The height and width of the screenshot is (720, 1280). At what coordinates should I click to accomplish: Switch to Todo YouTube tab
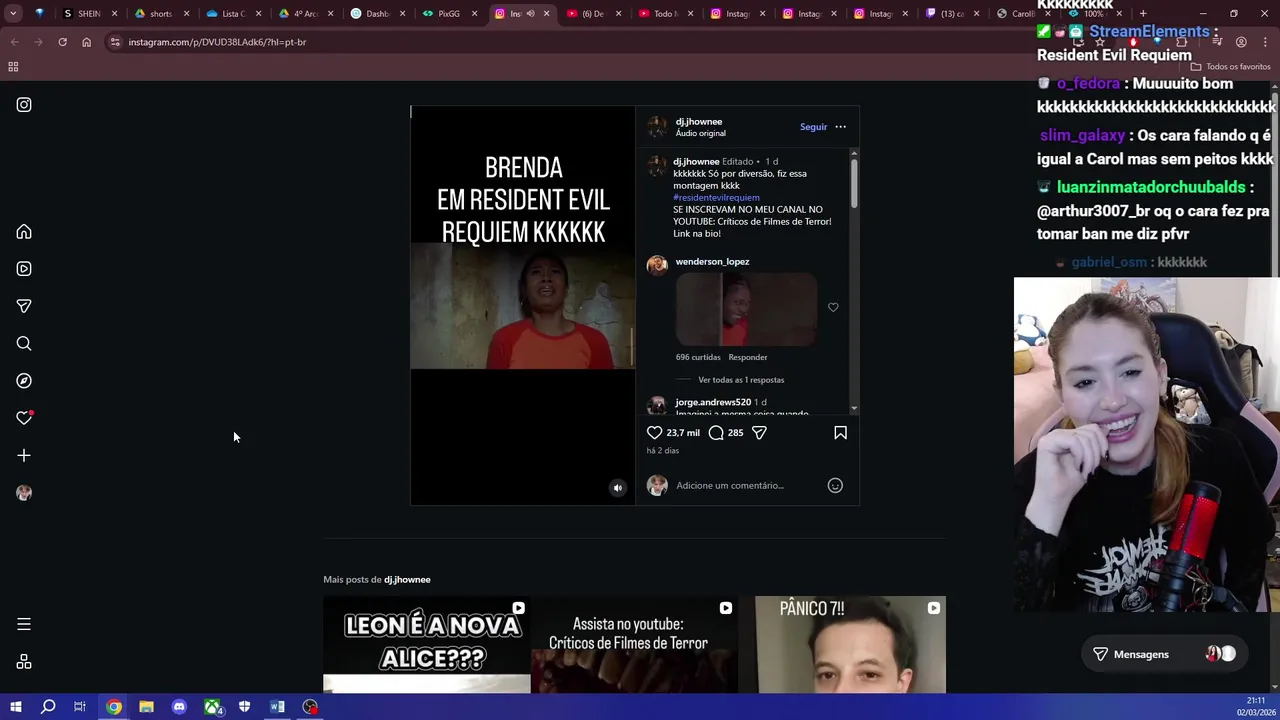[x=665, y=14]
